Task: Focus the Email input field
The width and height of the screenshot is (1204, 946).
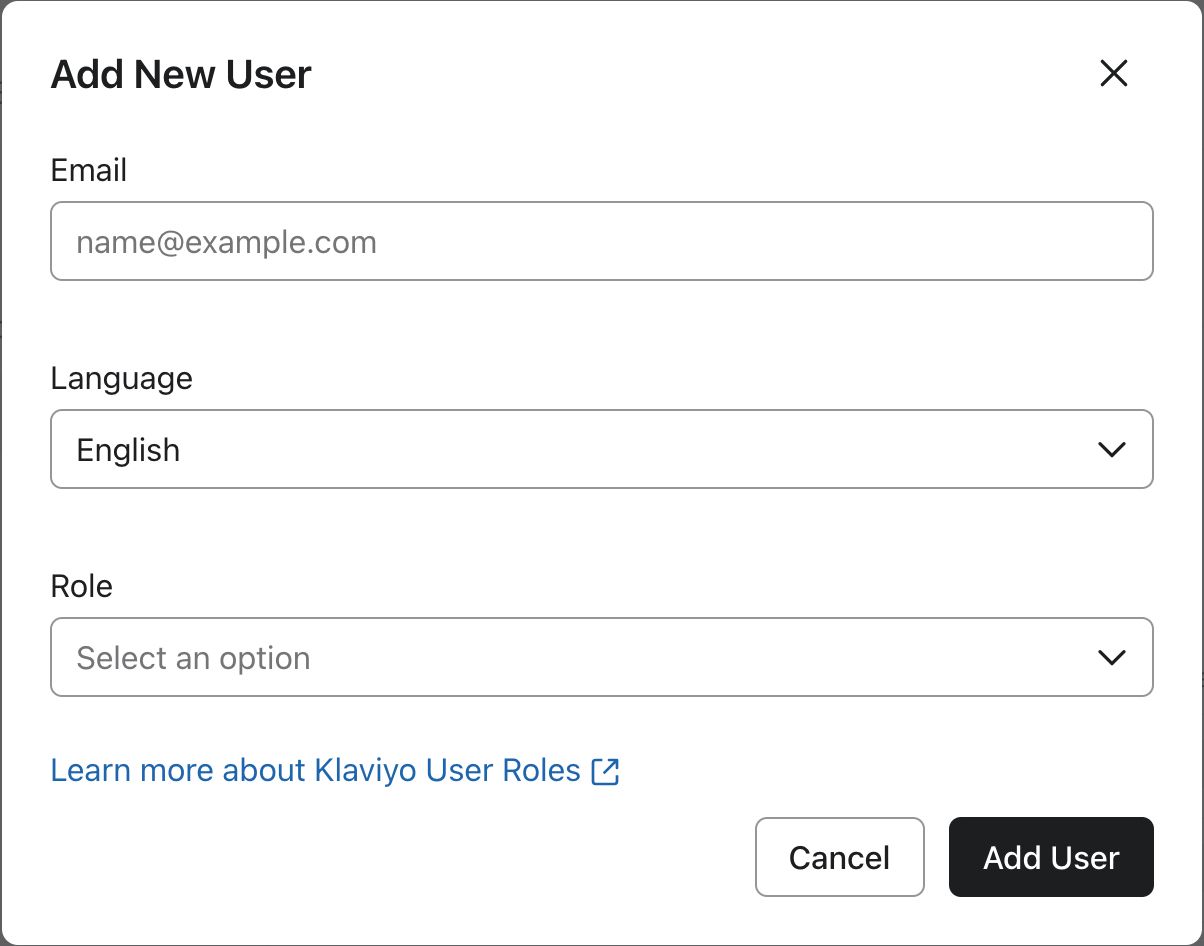Action: point(601,242)
